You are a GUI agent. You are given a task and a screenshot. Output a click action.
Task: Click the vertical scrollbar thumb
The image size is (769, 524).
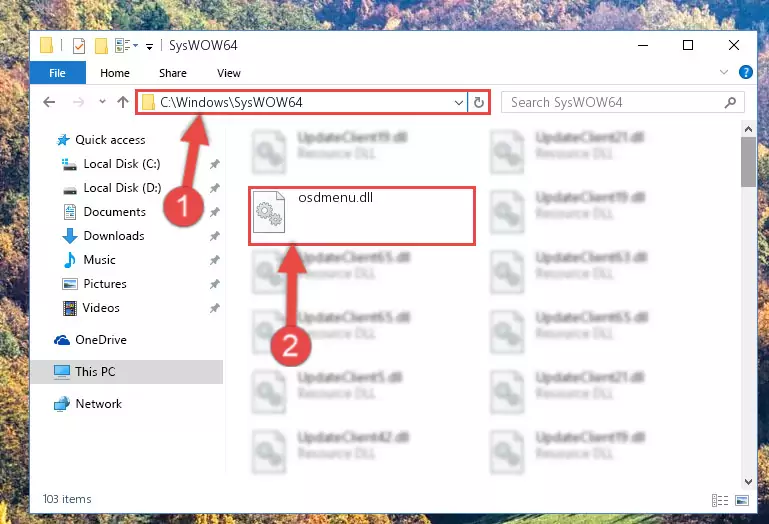(748, 162)
